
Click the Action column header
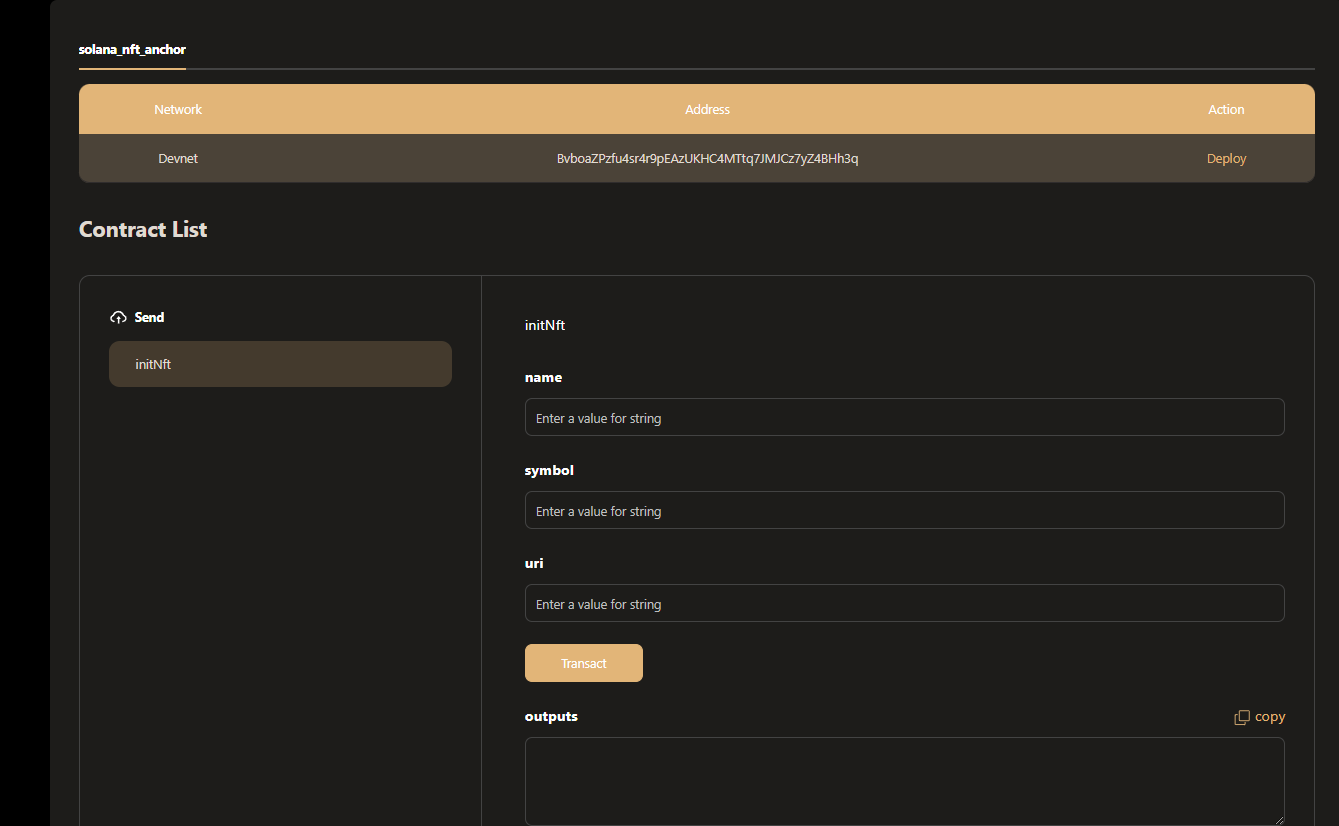(x=1226, y=109)
